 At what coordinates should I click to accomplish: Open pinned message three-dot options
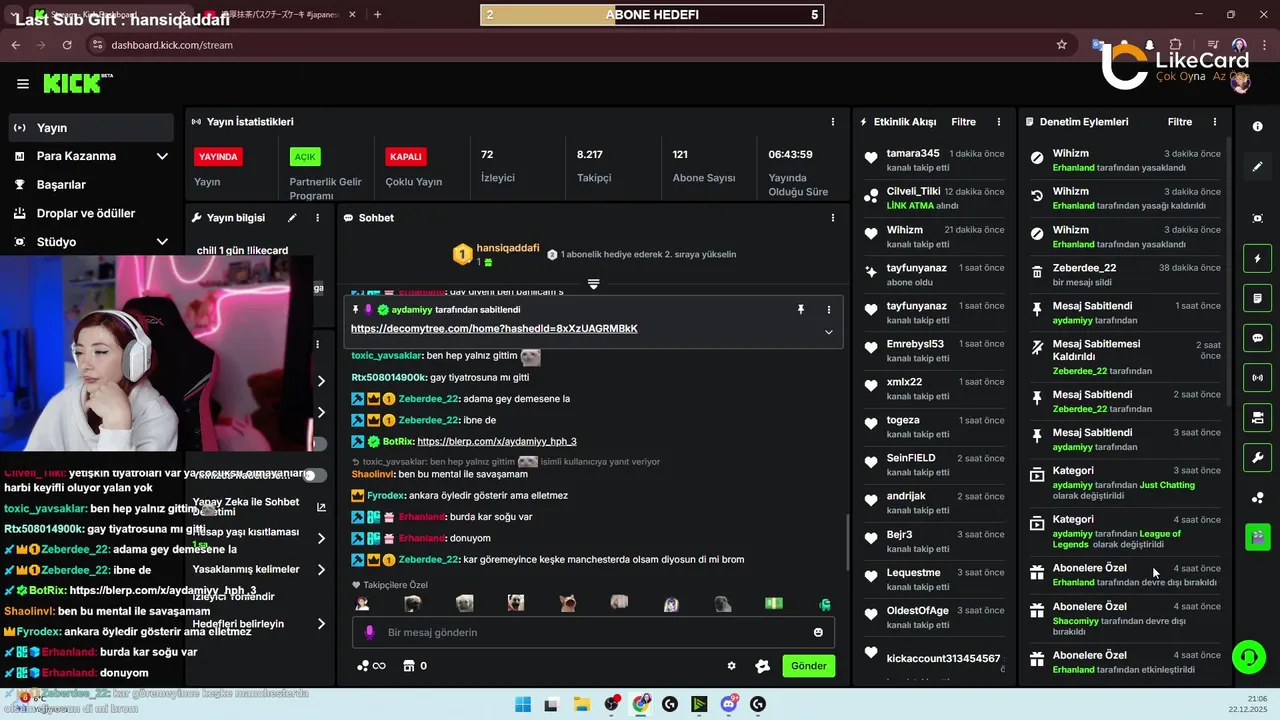(x=828, y=310)
